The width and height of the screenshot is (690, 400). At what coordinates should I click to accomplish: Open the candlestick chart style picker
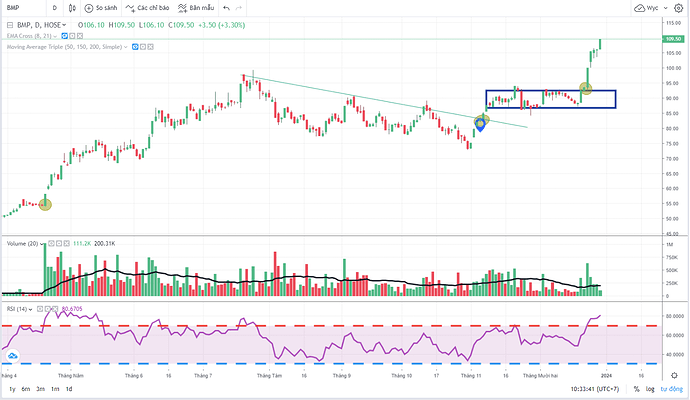point(72,8)
